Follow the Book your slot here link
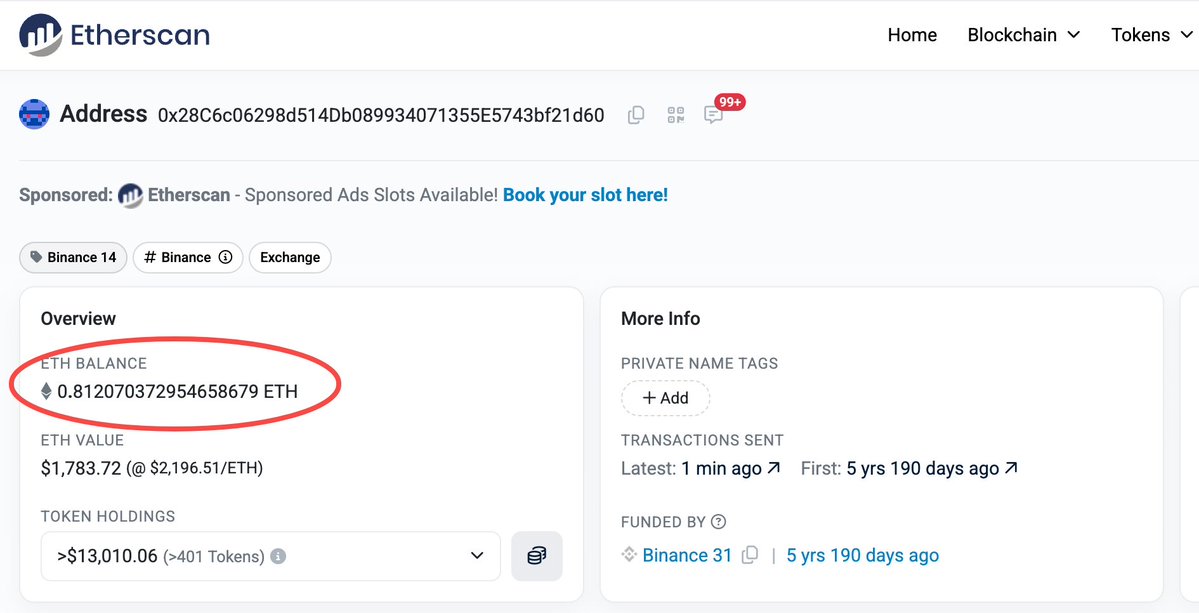This screenshot has height=613, width=1199. (x=586, y=195)
